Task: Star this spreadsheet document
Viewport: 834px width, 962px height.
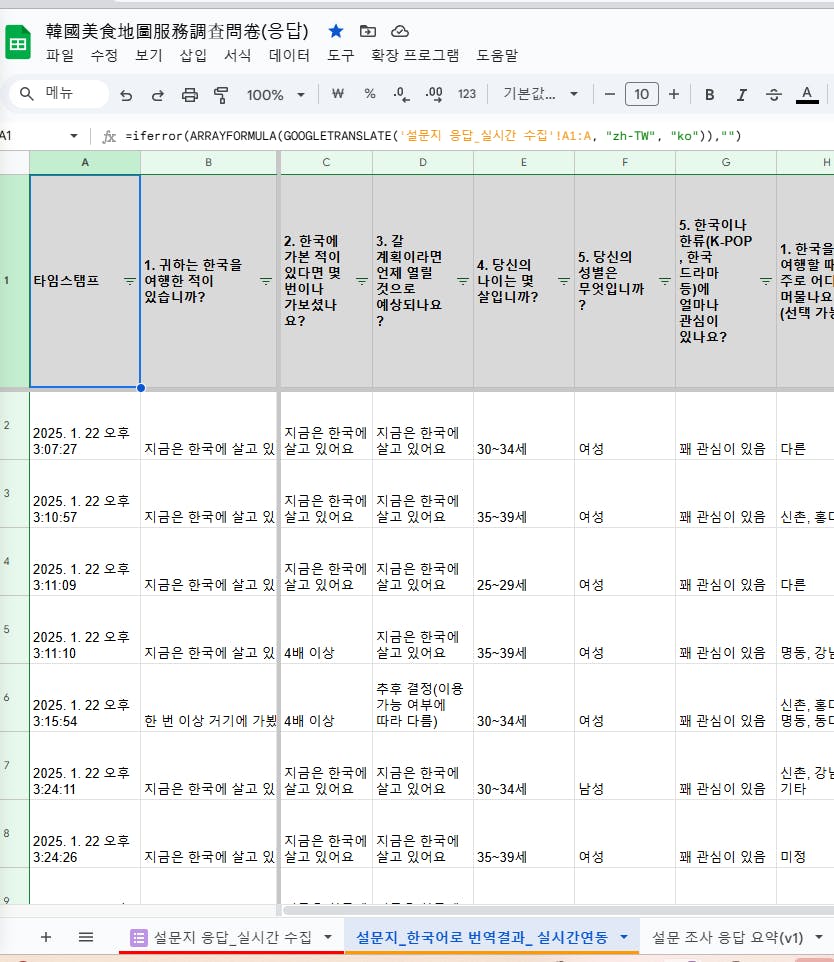Action: coord(336,31)
